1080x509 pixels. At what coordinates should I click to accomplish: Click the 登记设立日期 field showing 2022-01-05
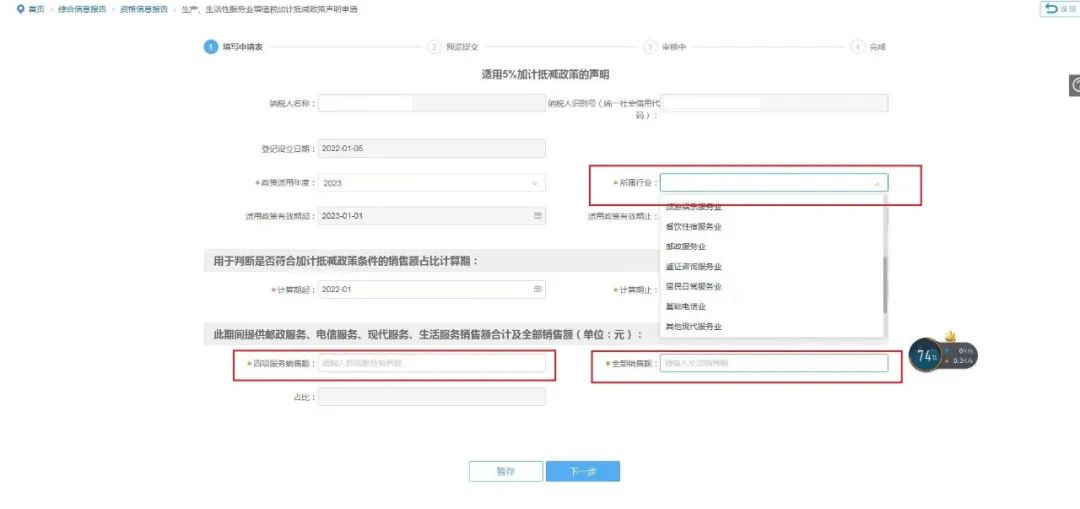pyautogui.click(x=432, y=148)
